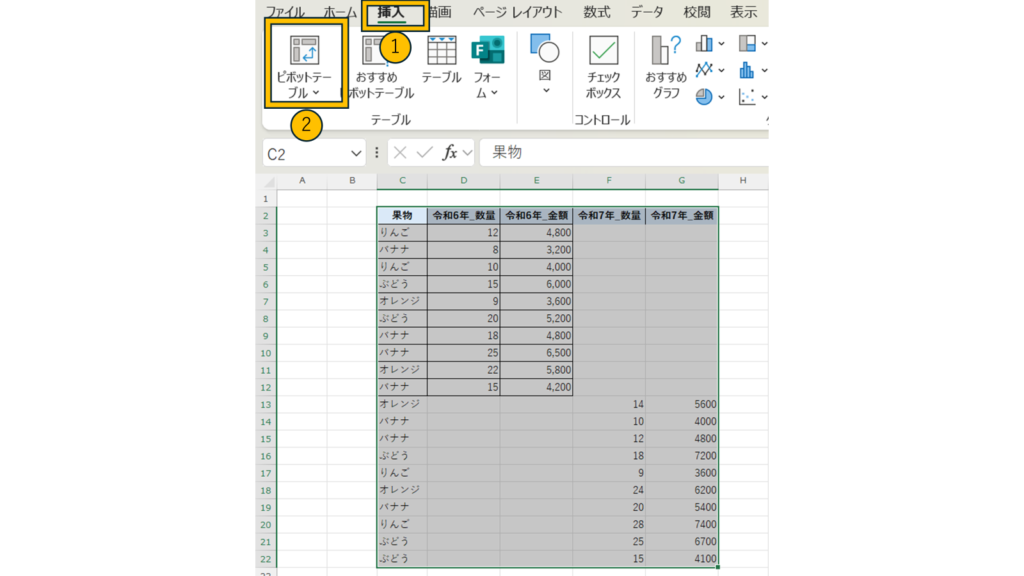The width and height of the screenshot is (1024, 576).
Task: Select column D header
Action: [463, 180]
